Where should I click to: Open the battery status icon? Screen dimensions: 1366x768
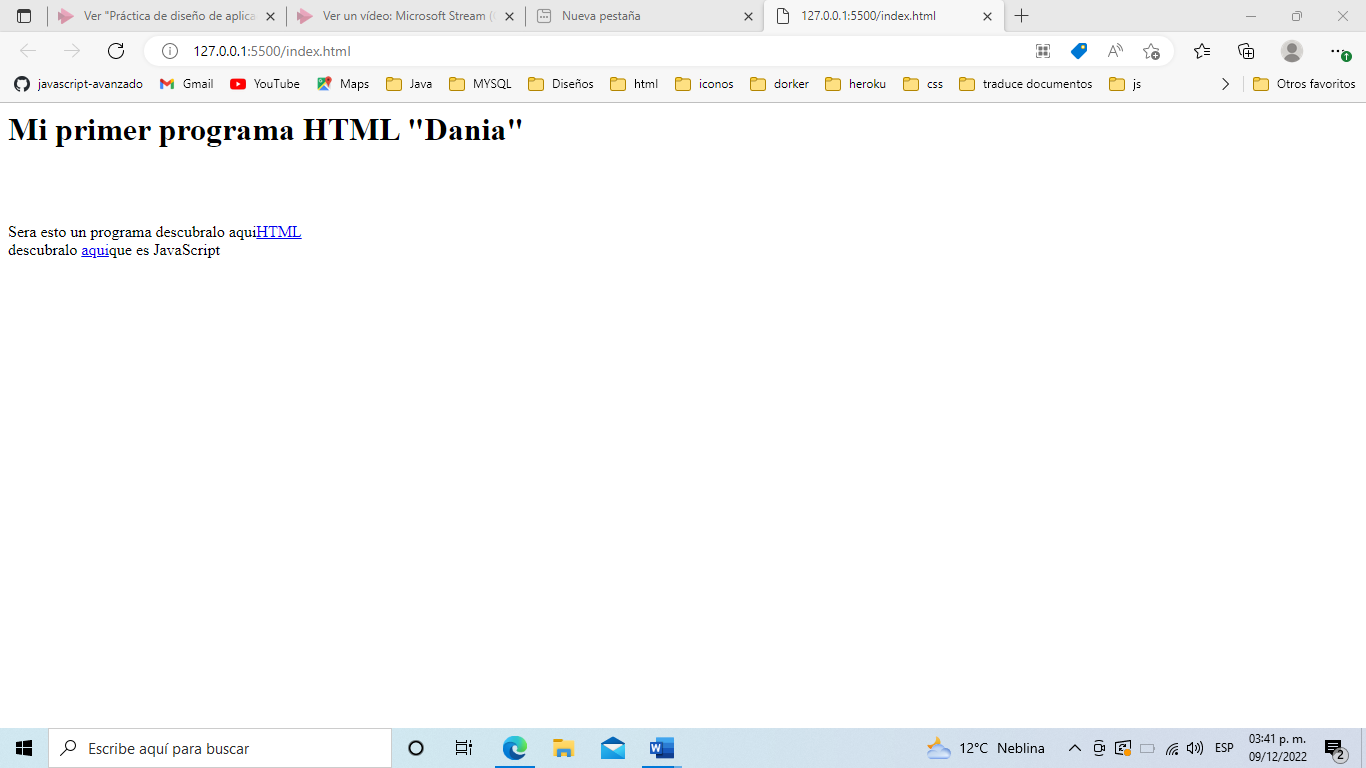[1148, 748]
